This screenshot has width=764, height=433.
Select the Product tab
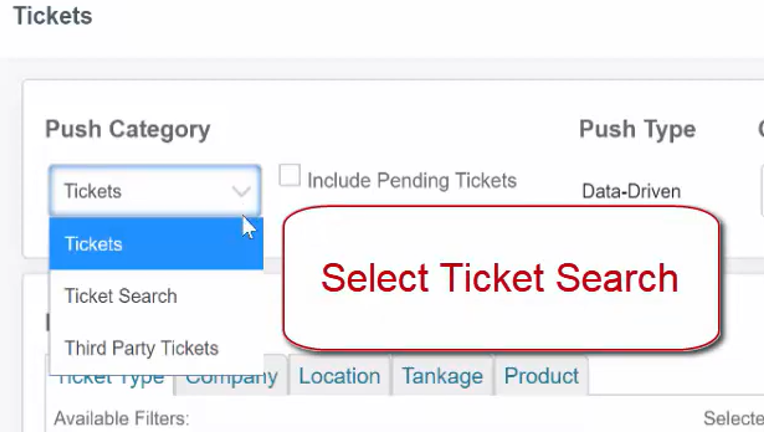[541, 377]
